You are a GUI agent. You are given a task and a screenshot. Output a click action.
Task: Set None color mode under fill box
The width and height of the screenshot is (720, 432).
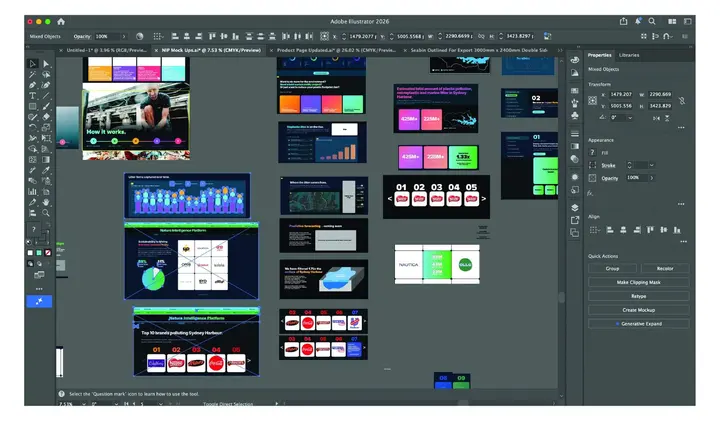[x=48, y=252]
